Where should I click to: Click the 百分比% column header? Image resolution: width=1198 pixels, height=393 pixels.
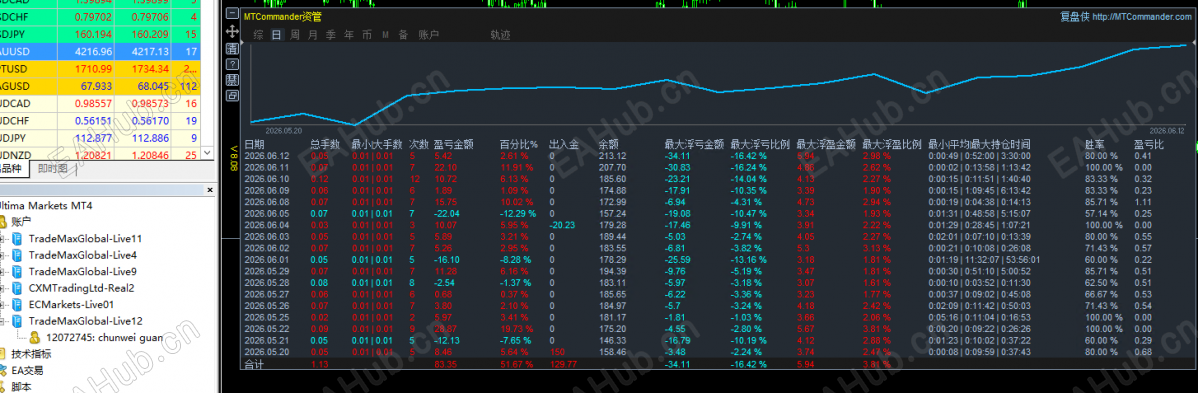click(x=519, y=144)
